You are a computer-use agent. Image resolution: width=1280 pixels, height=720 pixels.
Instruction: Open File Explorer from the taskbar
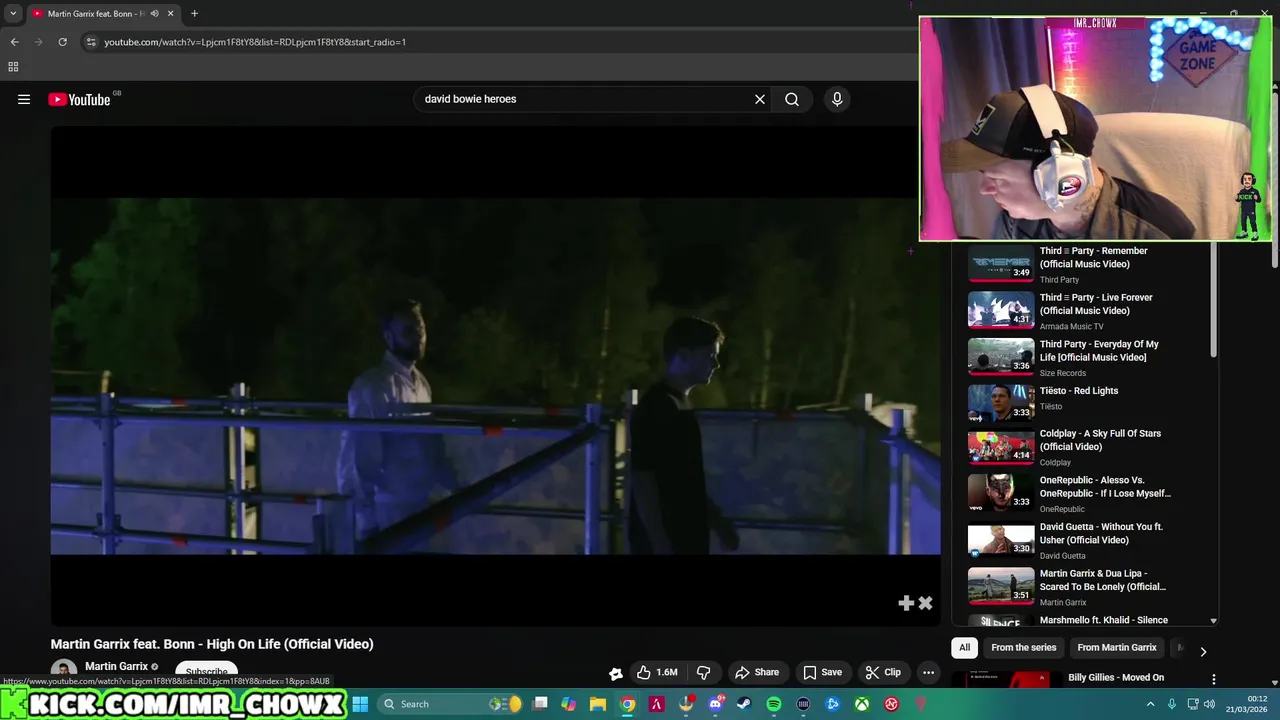click(598, 704)
